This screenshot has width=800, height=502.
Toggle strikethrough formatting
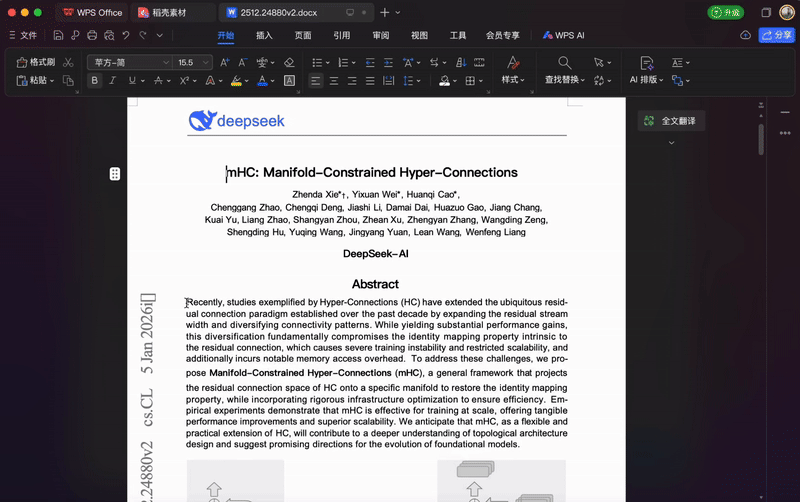pos(159,80)
